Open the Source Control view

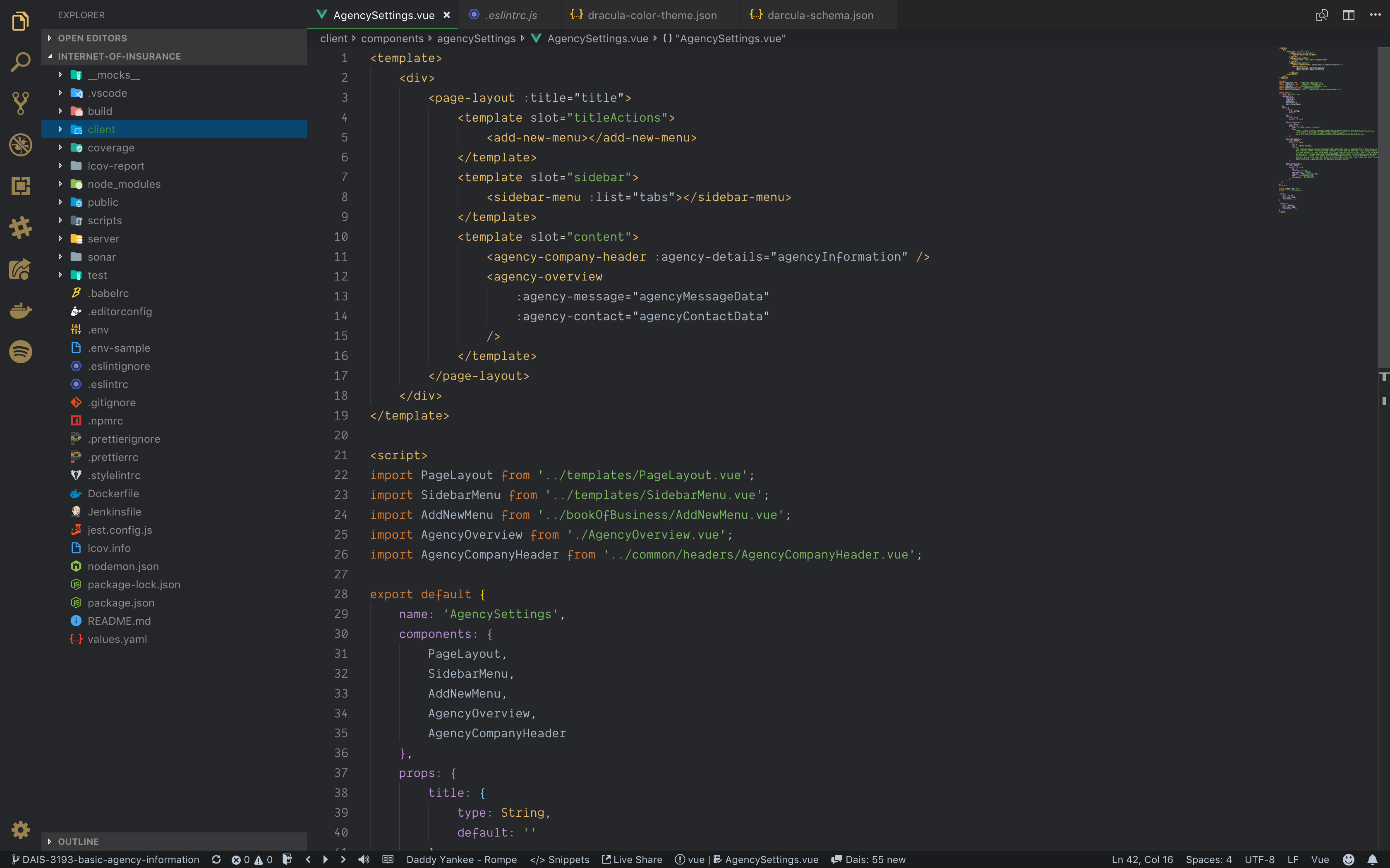coord(21,103)
